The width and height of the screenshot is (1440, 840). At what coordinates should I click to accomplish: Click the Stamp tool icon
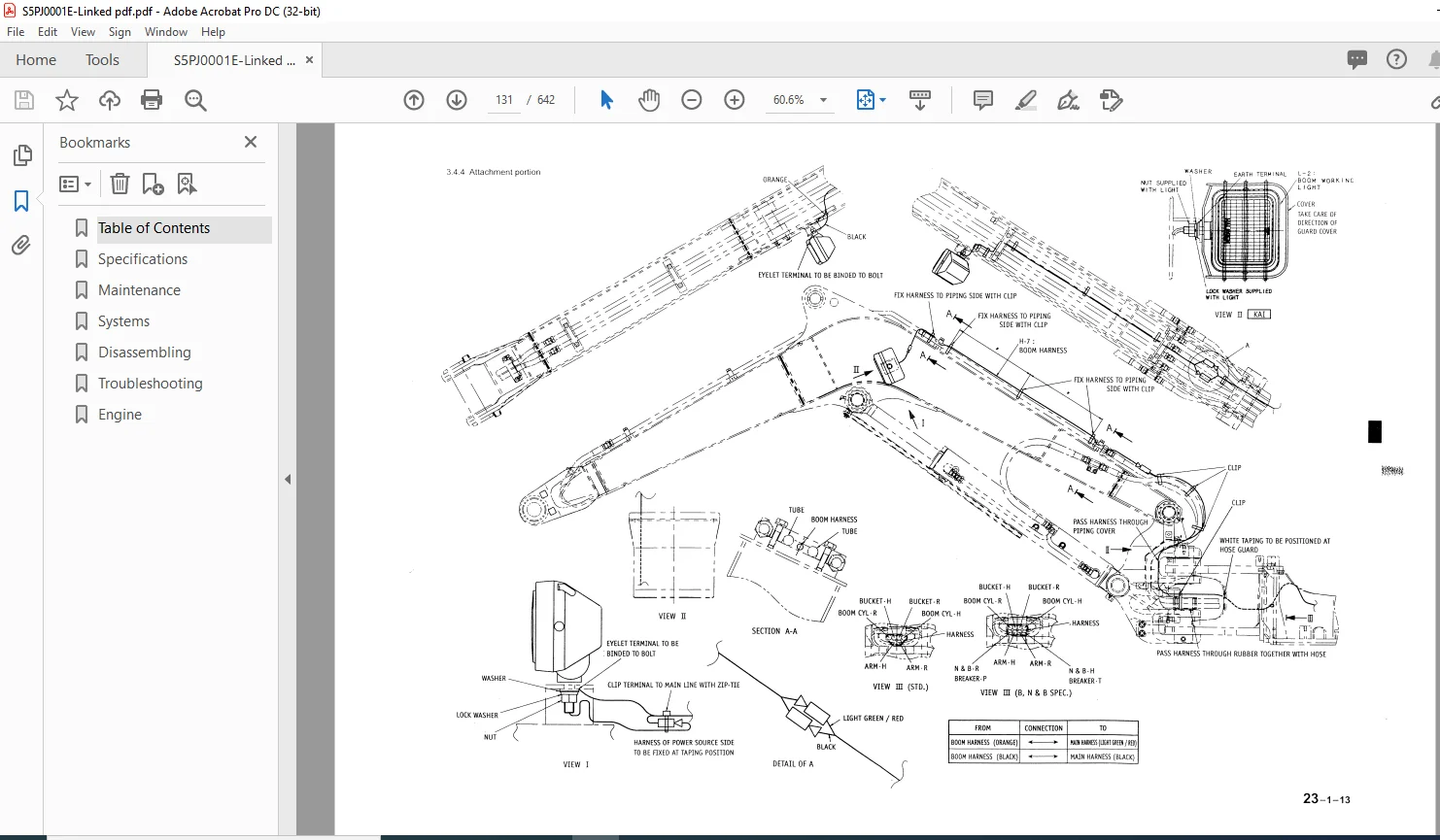[1112, 100]
